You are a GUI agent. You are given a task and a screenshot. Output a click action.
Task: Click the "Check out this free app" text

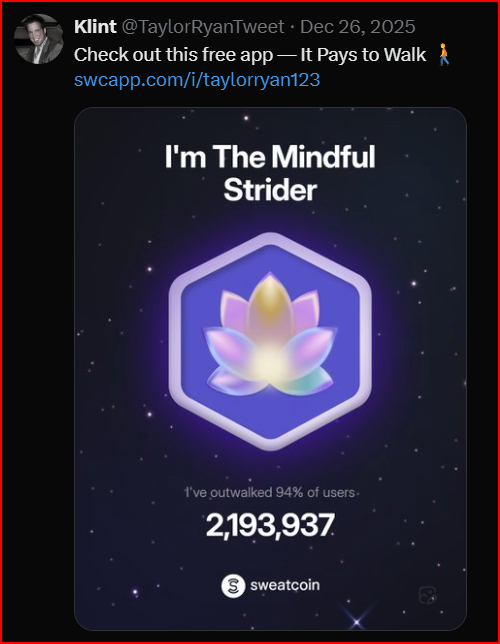click(173, 55)
